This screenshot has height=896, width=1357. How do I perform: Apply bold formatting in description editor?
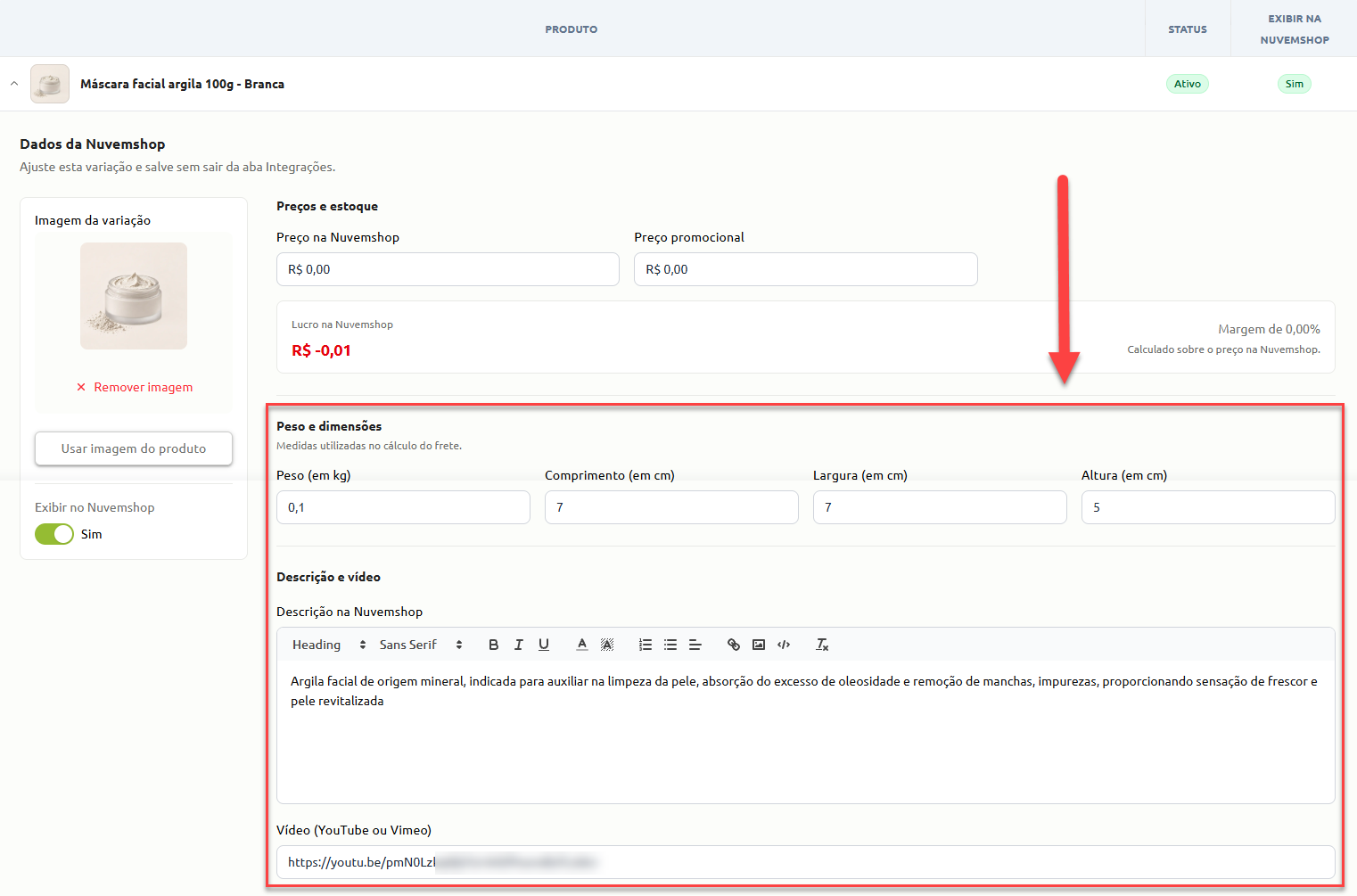(494, 645)
